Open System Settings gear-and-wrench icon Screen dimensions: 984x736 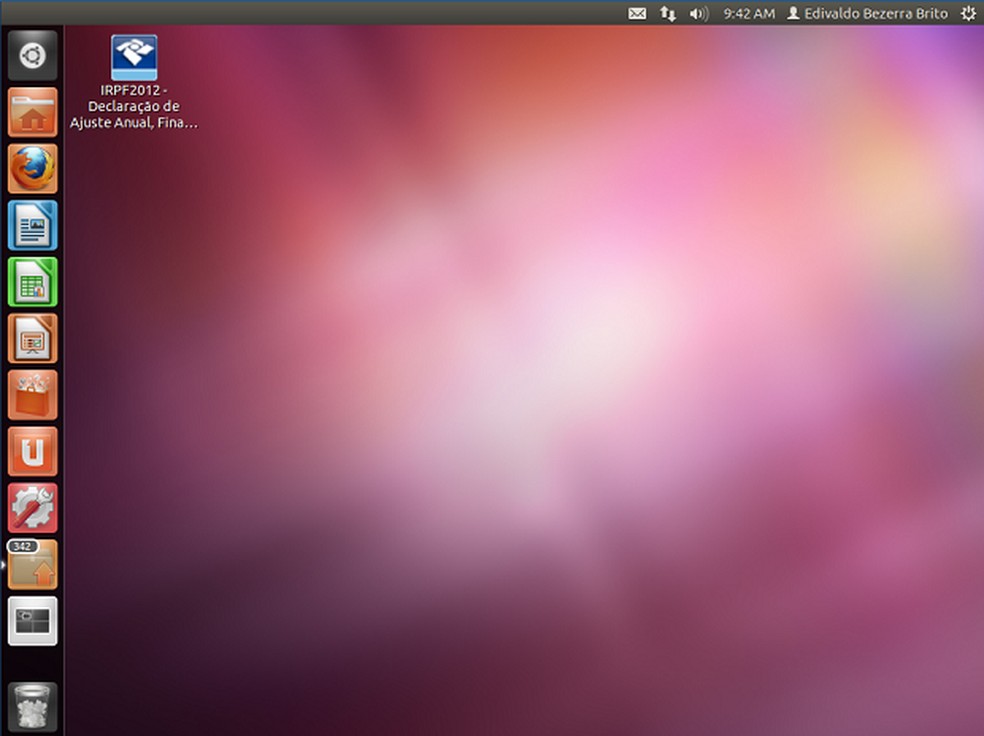pos(33,508)
